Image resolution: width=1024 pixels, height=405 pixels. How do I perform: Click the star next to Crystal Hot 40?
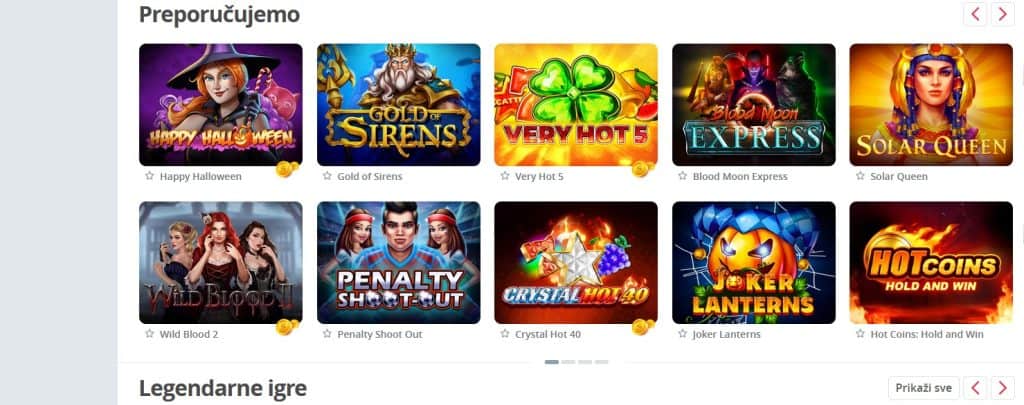click(x=505, y=333)
